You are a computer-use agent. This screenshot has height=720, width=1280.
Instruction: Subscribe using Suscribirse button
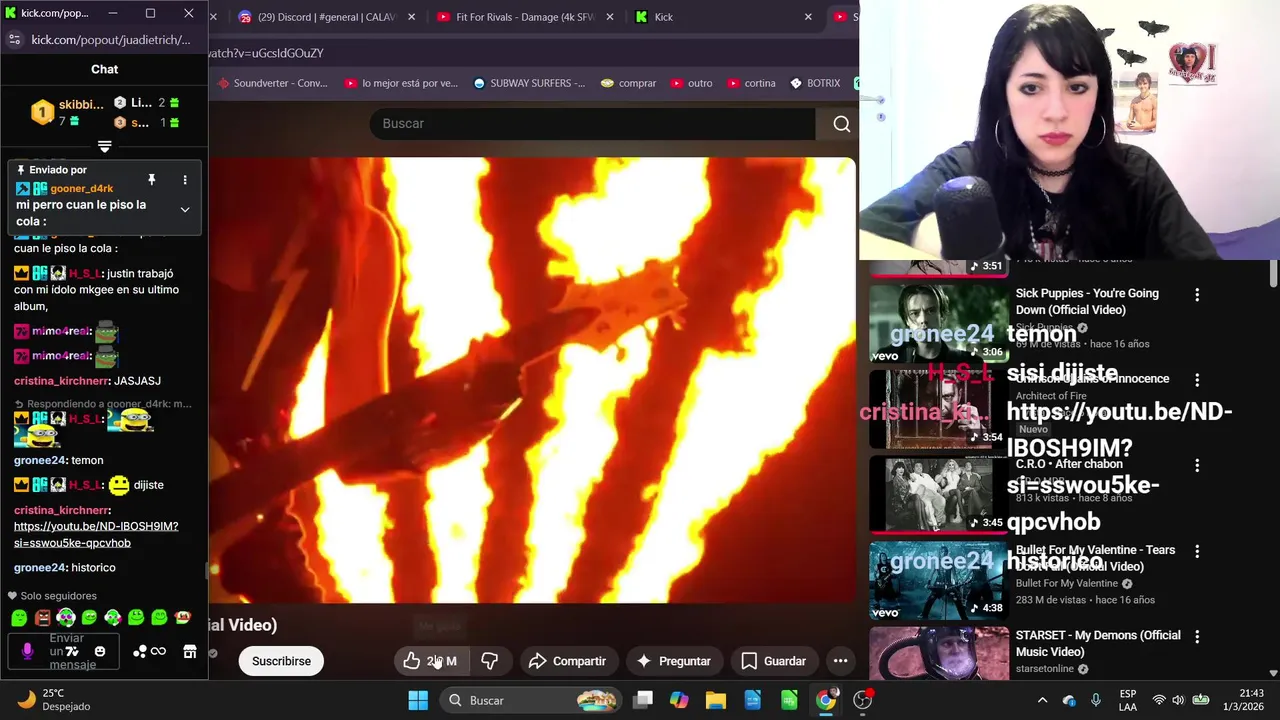(x=281, y=661)
